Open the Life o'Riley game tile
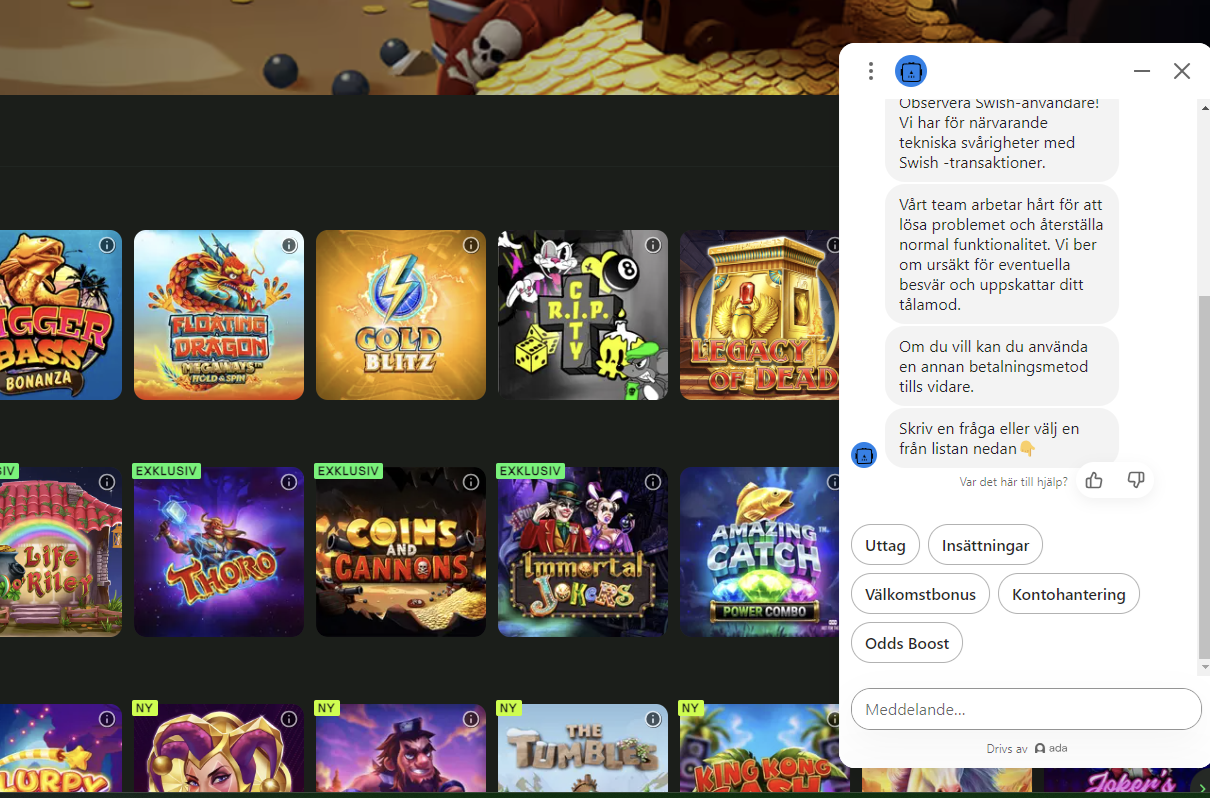Screen dimensions: 1210x798 [61, 552]
